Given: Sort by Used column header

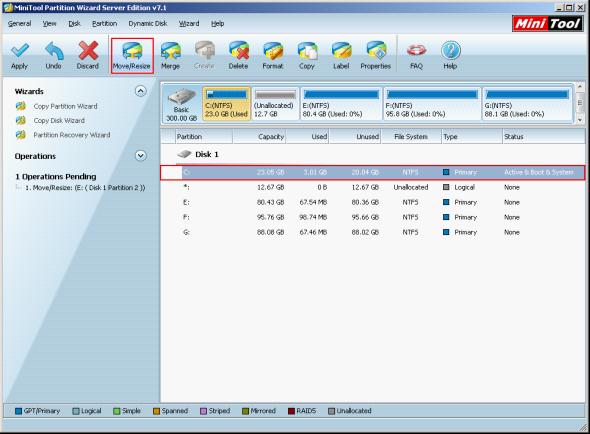Looking at the screenshot, I should [x=308, y=137].
